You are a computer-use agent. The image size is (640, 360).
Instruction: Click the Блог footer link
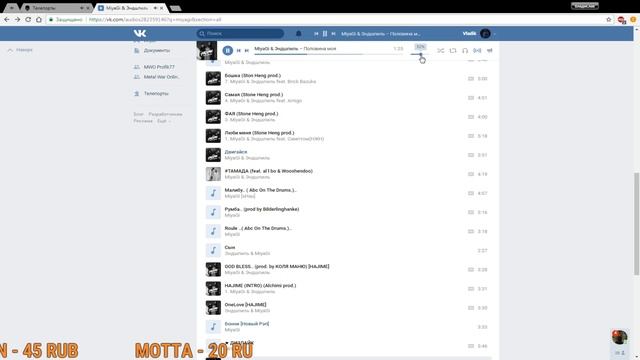(x=138, y=114)
